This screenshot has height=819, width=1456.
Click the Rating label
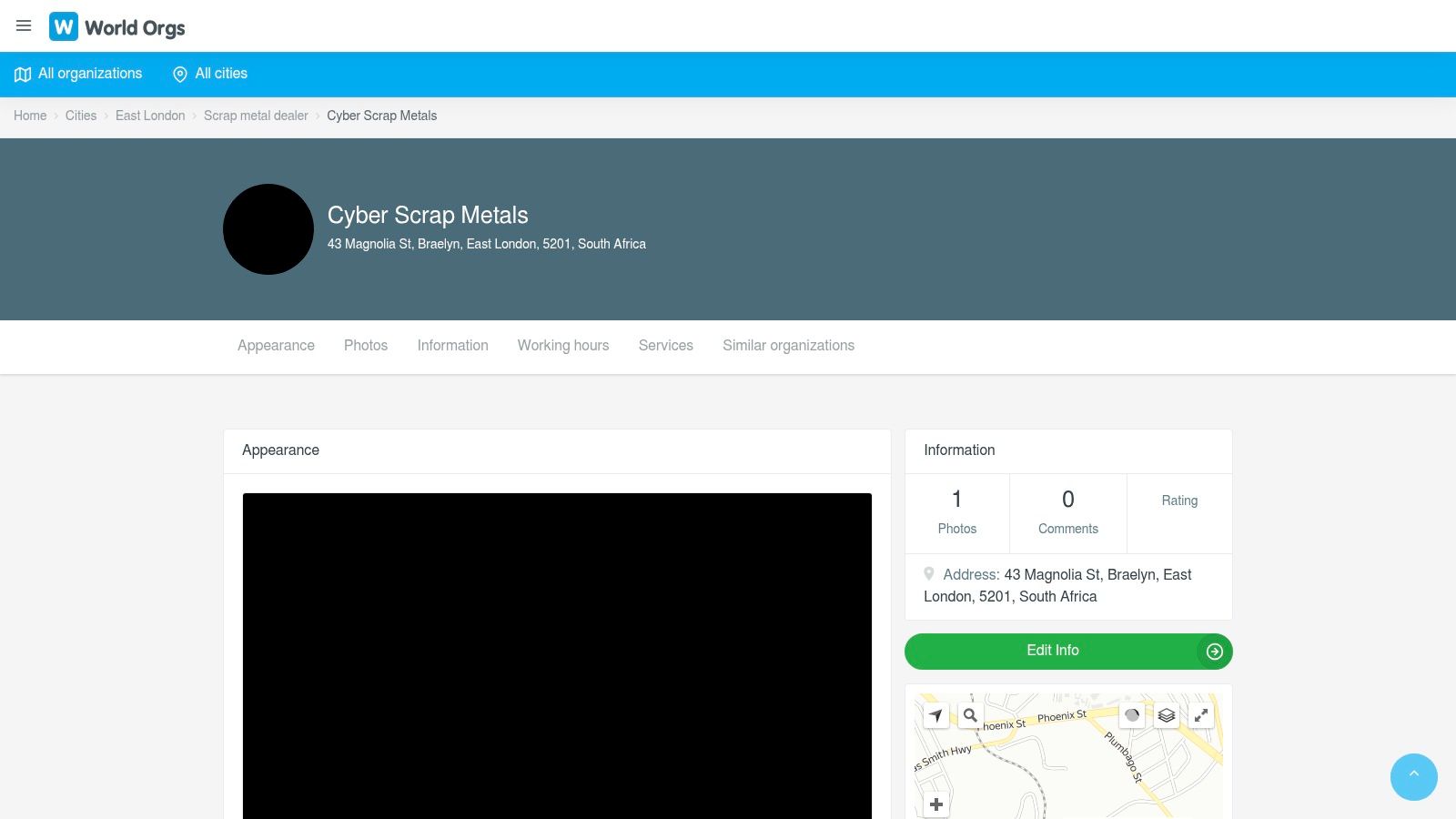point(1179,500)
